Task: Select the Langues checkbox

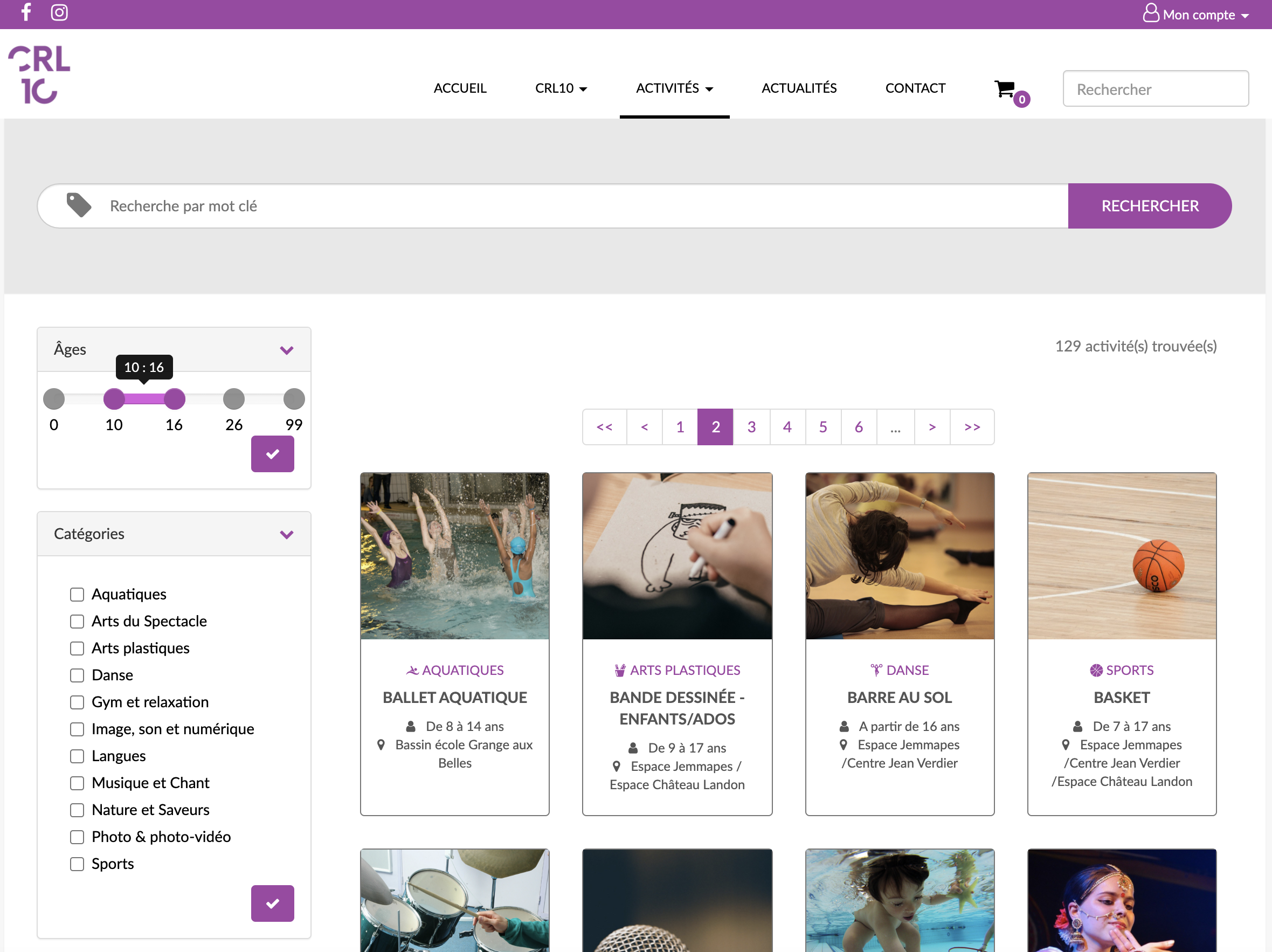Action: click(x=77, y=756)
